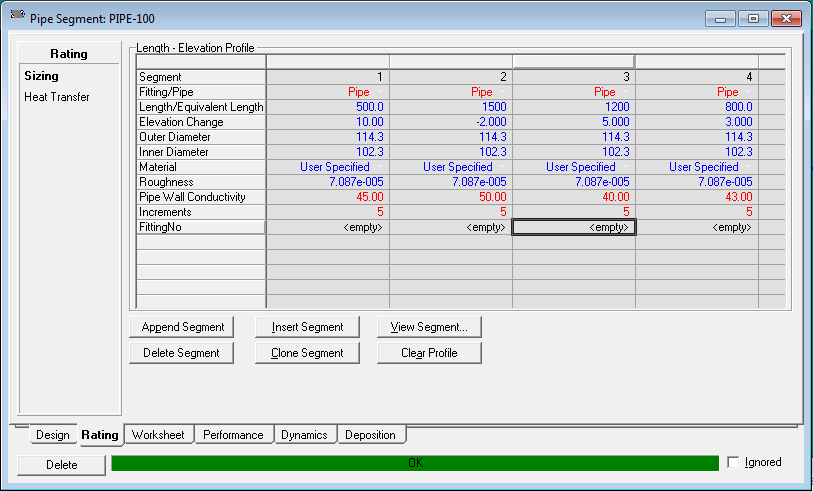Click wall conductivity 45.00 cell

[x=328, y=197]
